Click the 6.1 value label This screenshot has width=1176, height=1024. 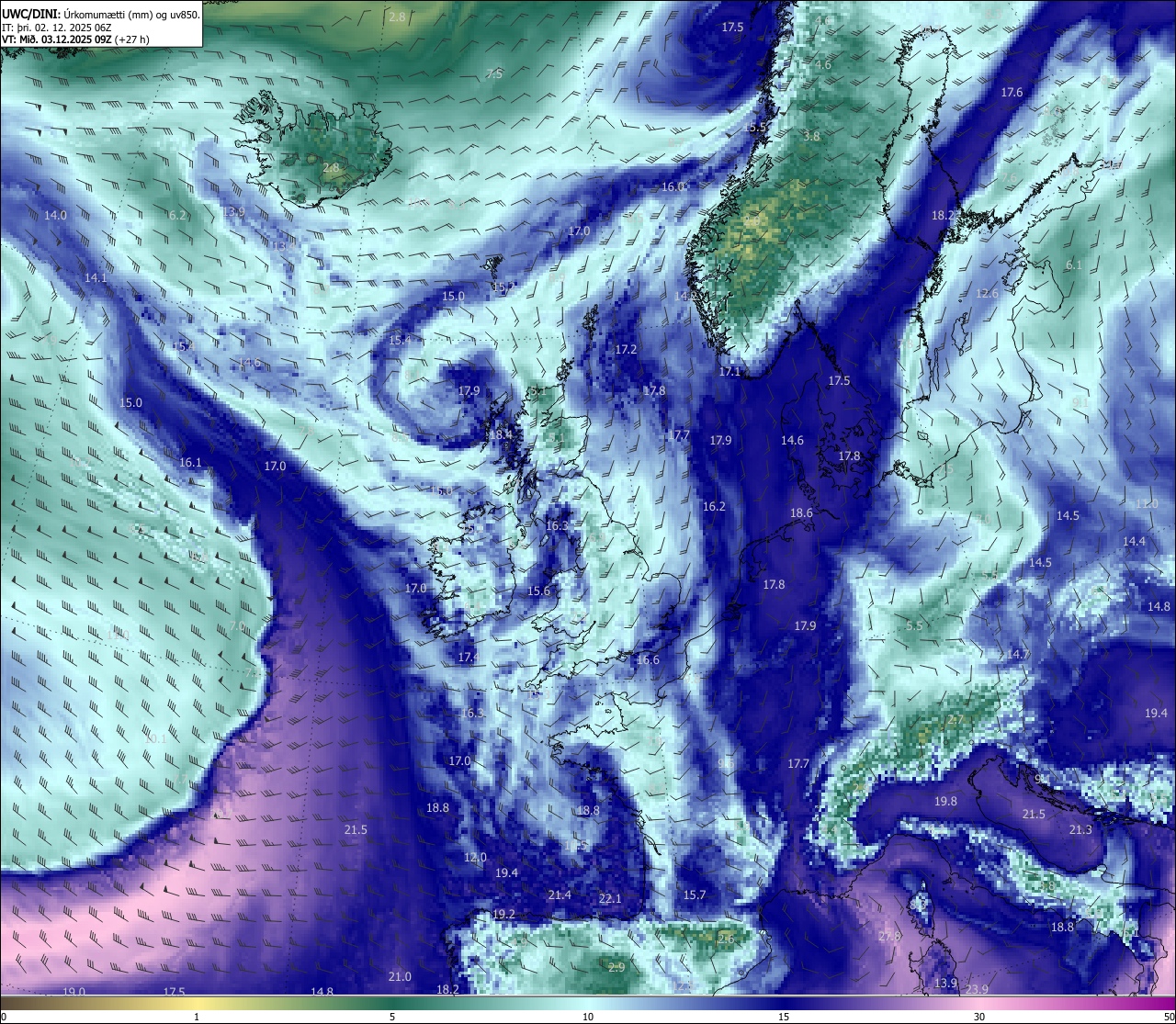click(x=1073, y=265)
